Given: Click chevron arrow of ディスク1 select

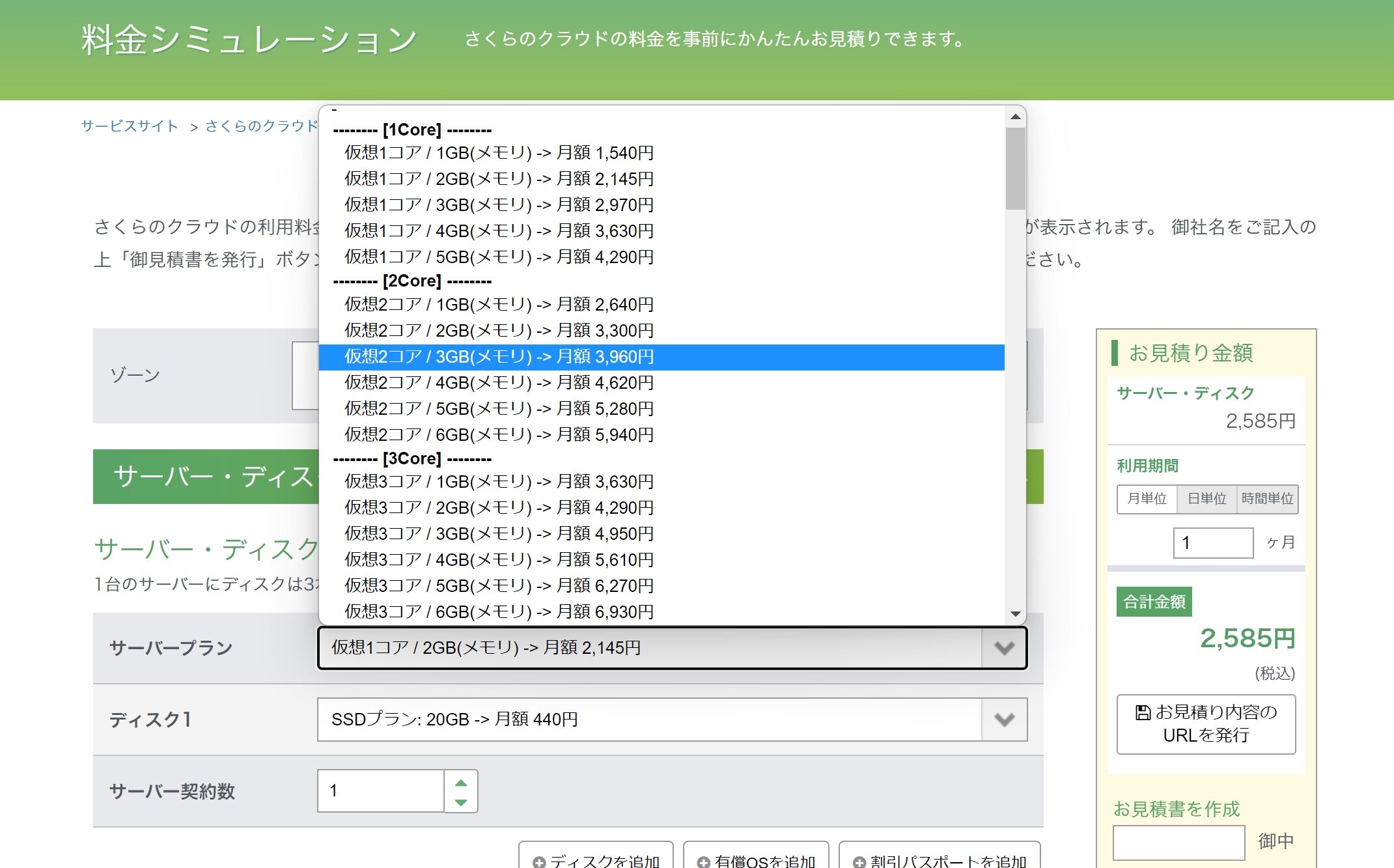Looking at the screenshot, I should [x=1005, y=720].
